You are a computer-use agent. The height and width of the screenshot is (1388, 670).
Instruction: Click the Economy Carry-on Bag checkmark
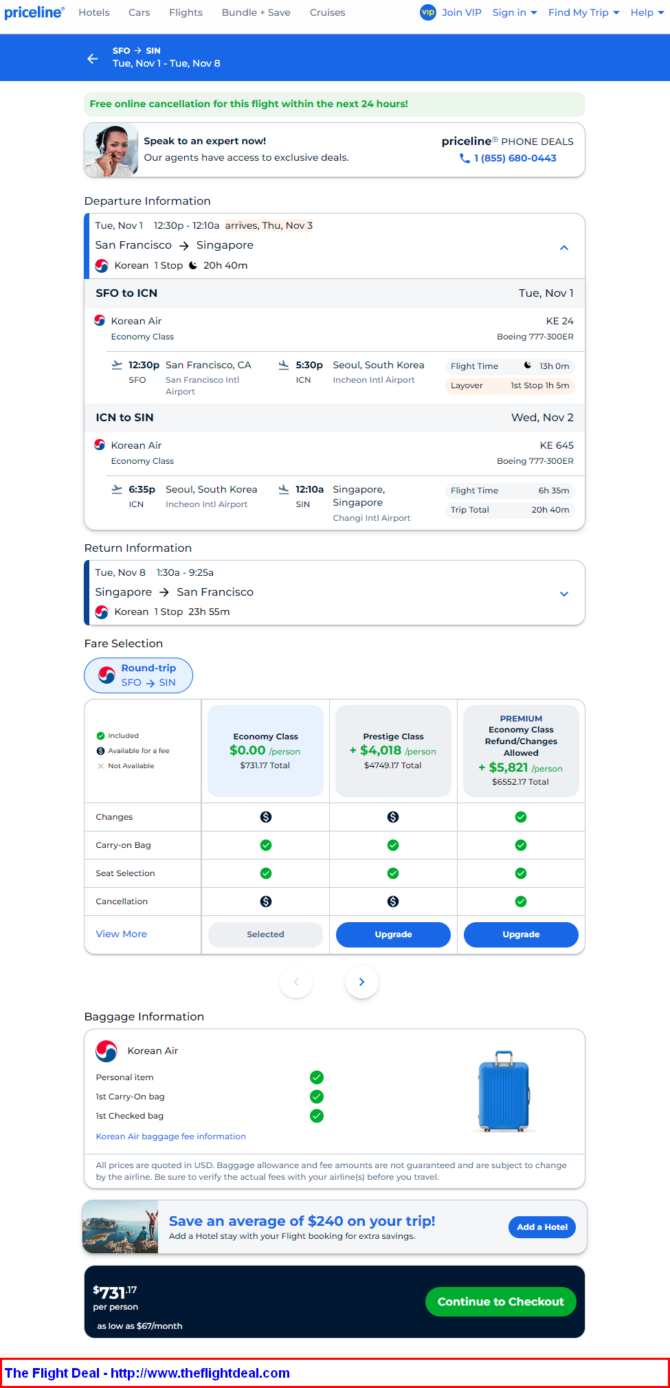pos(266,845)
